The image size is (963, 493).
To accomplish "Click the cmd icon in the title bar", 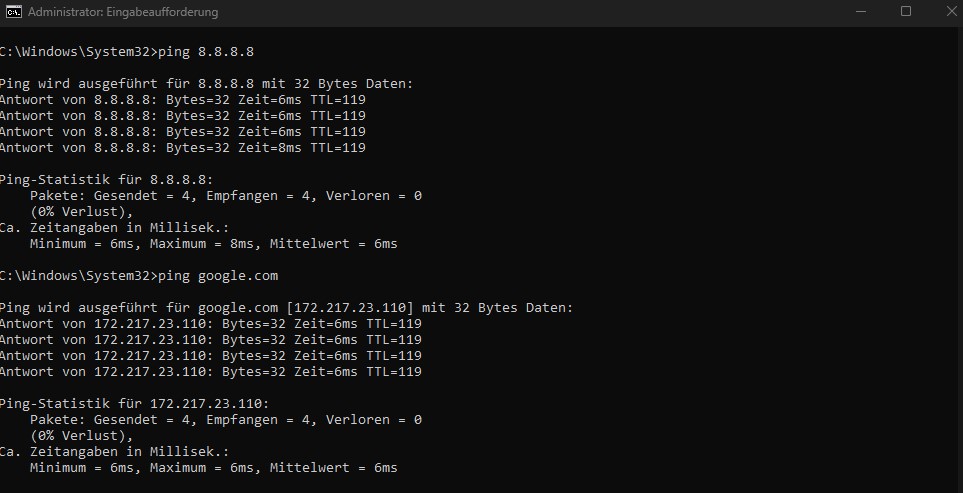I will [x=14, y=12].
